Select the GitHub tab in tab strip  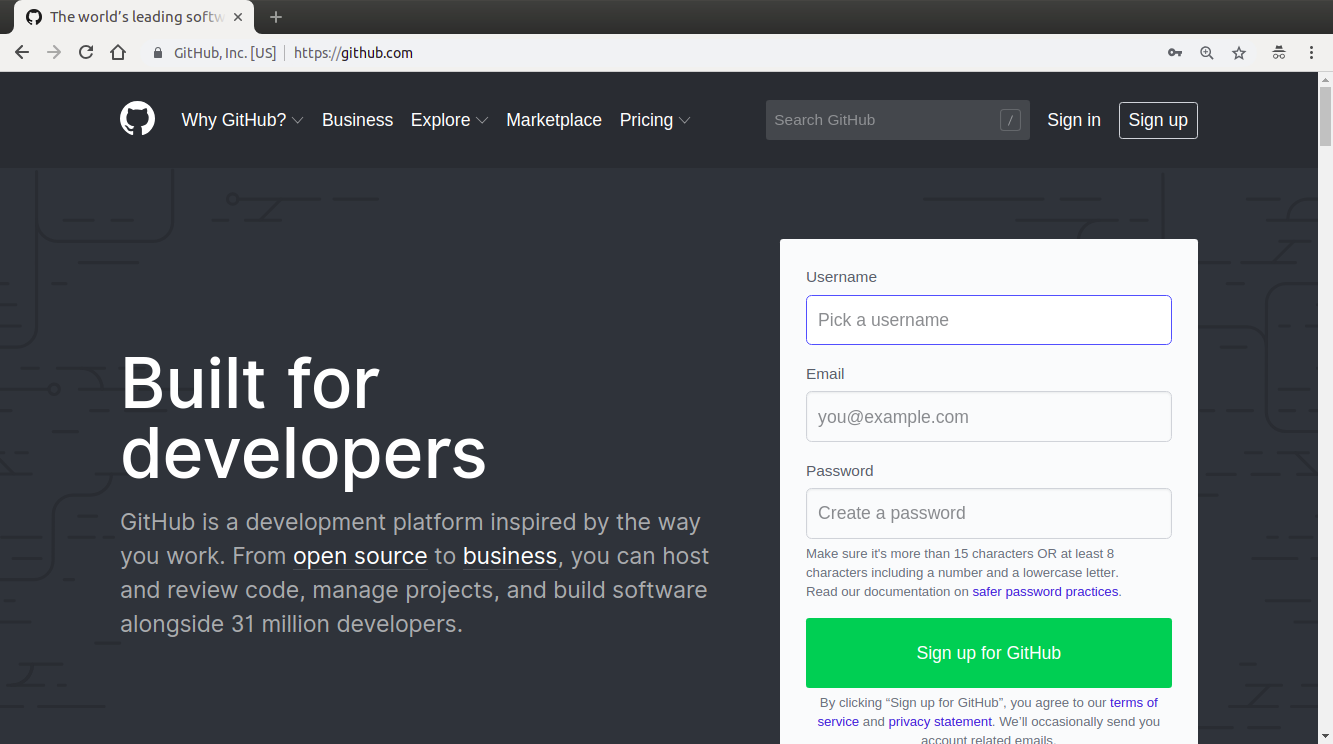pyautogui.click(x=134, y=17)
